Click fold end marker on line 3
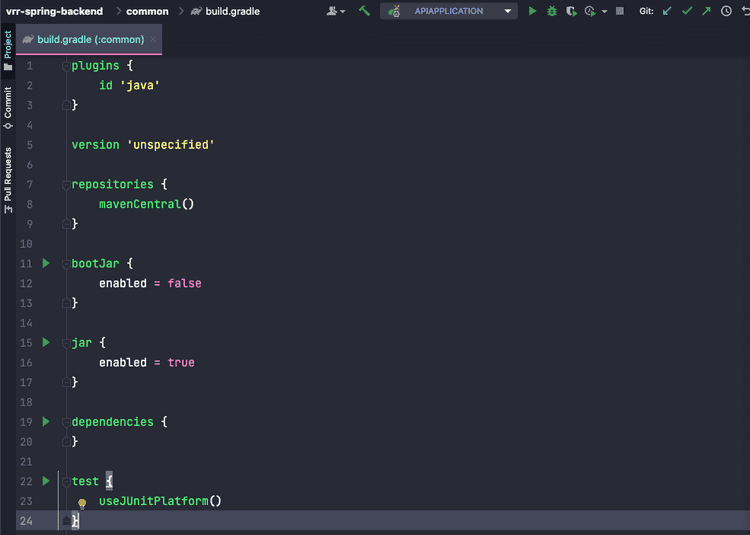The width and height of the screenshot is (750, 535). click(66, 105)
